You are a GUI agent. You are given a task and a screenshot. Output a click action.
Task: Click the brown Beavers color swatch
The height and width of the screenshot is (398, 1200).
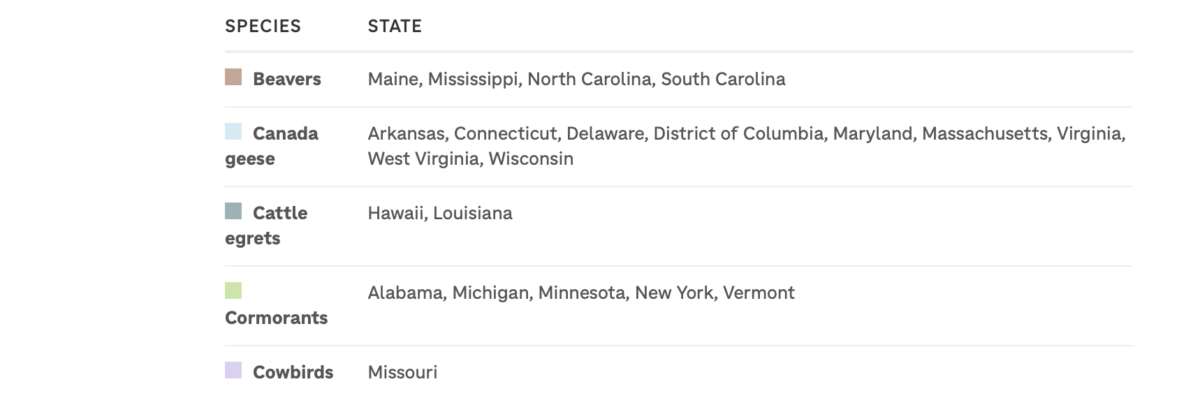tap(233, 77)
